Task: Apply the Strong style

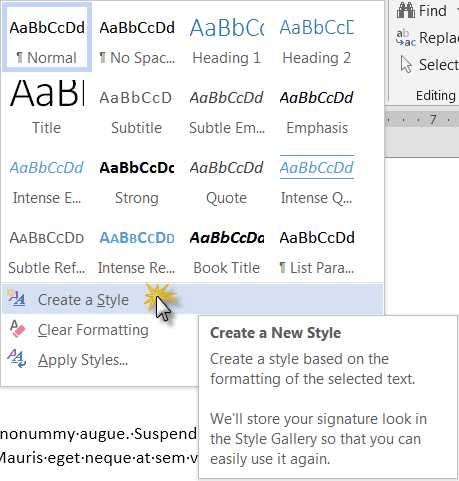Action: (137, 178)
